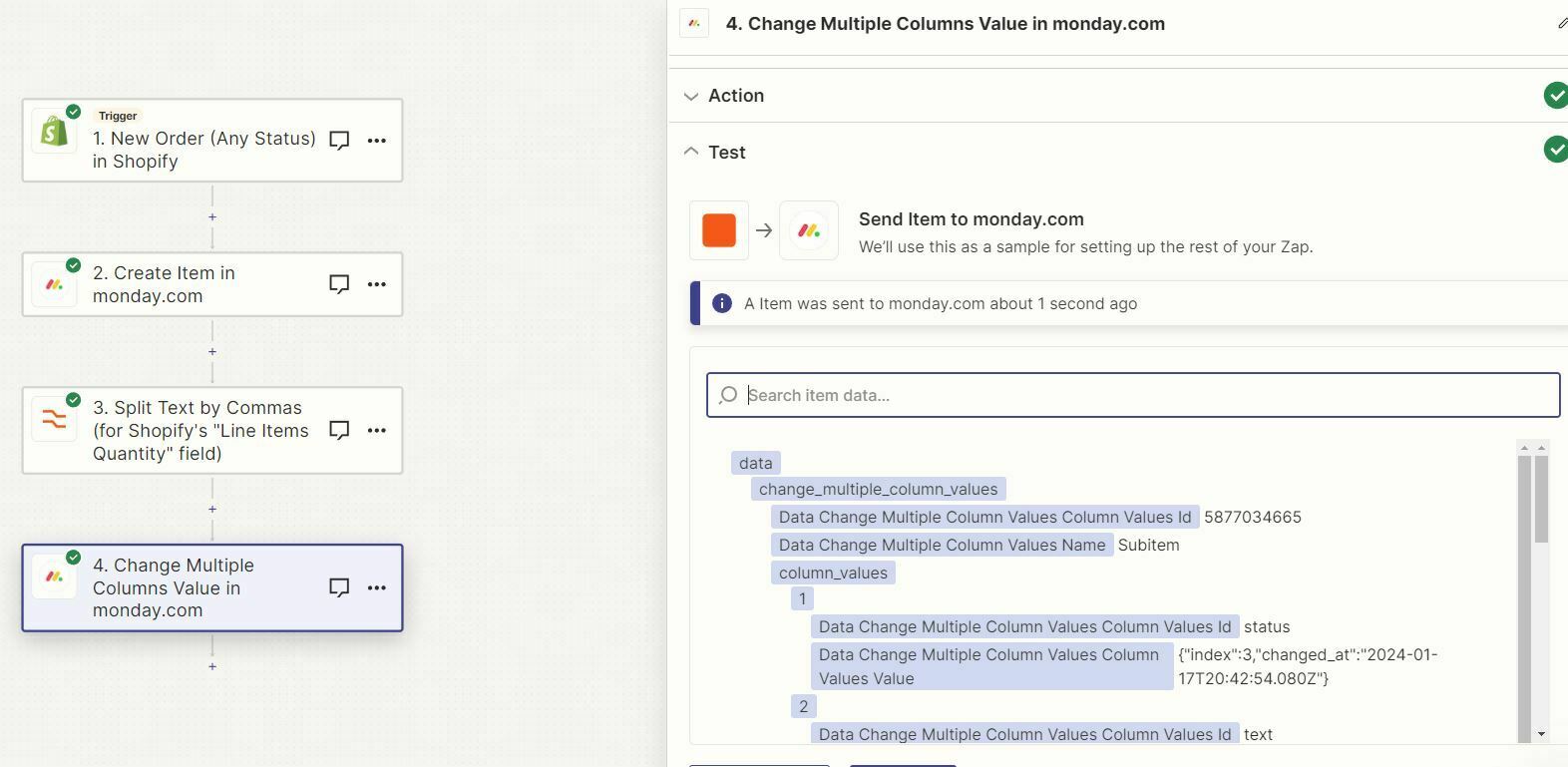Click scroll up arrow in data panel
The height and width of the screenshot is (767, 1568).
point(1541,447)
